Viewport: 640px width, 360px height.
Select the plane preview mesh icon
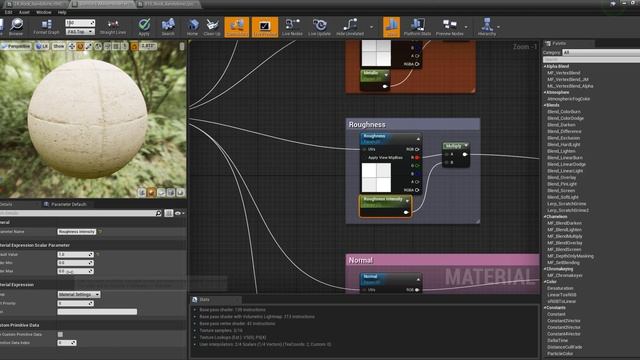coord(161,192)
